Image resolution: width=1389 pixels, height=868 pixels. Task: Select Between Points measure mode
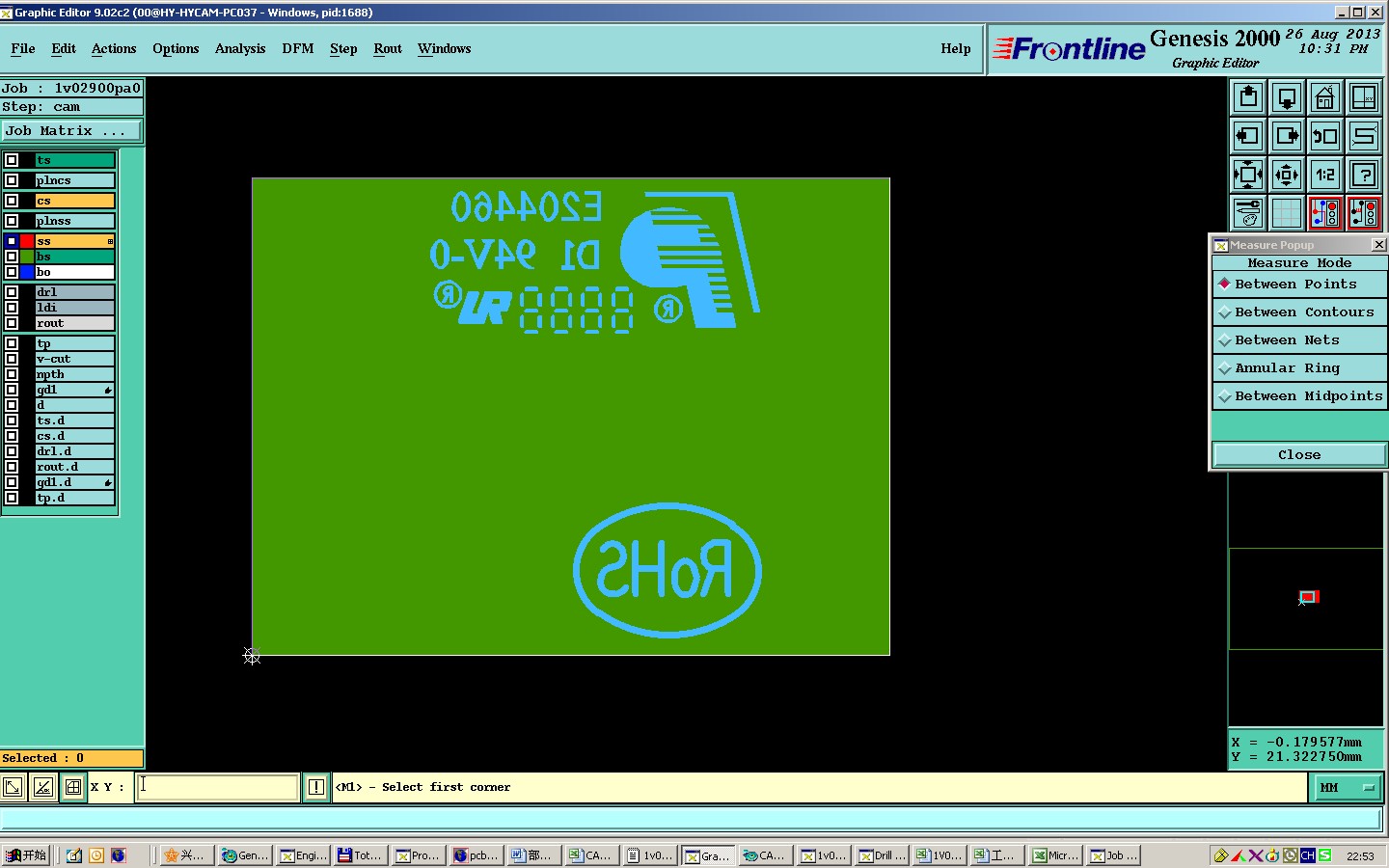pyautogui.click(x=1299, y=285)
